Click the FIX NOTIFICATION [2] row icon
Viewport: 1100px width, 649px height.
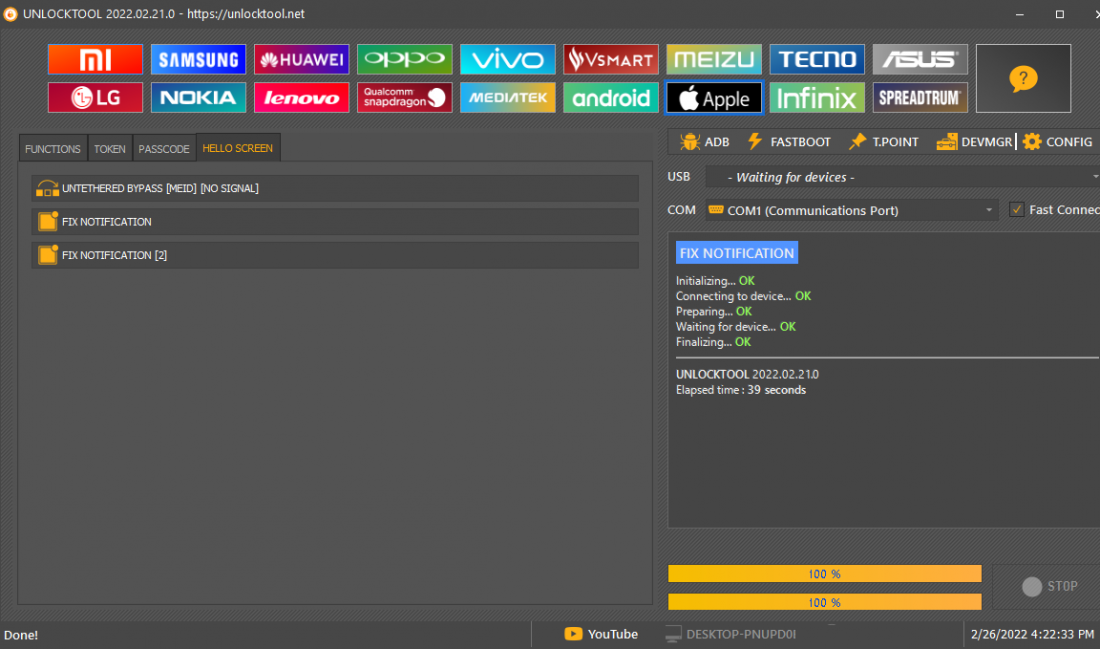[x=48, y=255]
